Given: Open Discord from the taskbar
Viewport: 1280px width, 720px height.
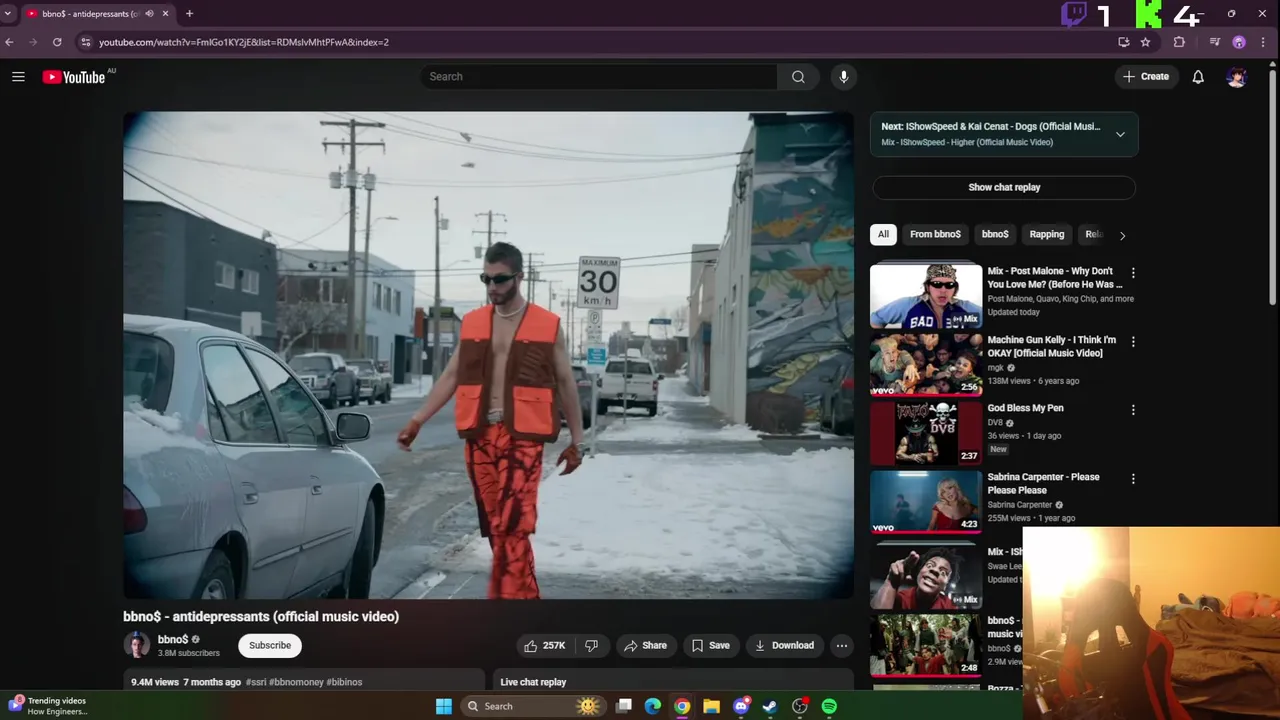Looking at the screenshot, I should pyautogui.click(x=741, y=706).
